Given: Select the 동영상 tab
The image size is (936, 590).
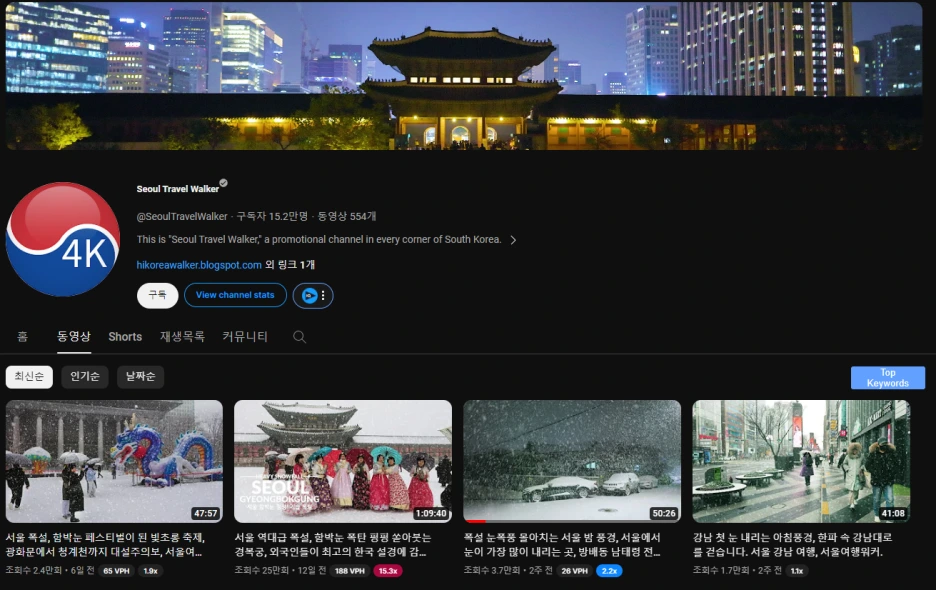Looking at the screenshot, I should click(73, 336).
